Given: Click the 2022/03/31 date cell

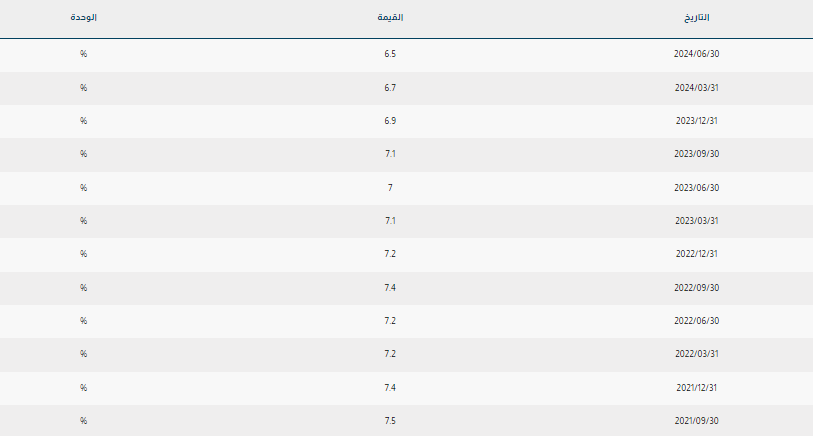Looking at the screenshot, I should click(697, 354).
